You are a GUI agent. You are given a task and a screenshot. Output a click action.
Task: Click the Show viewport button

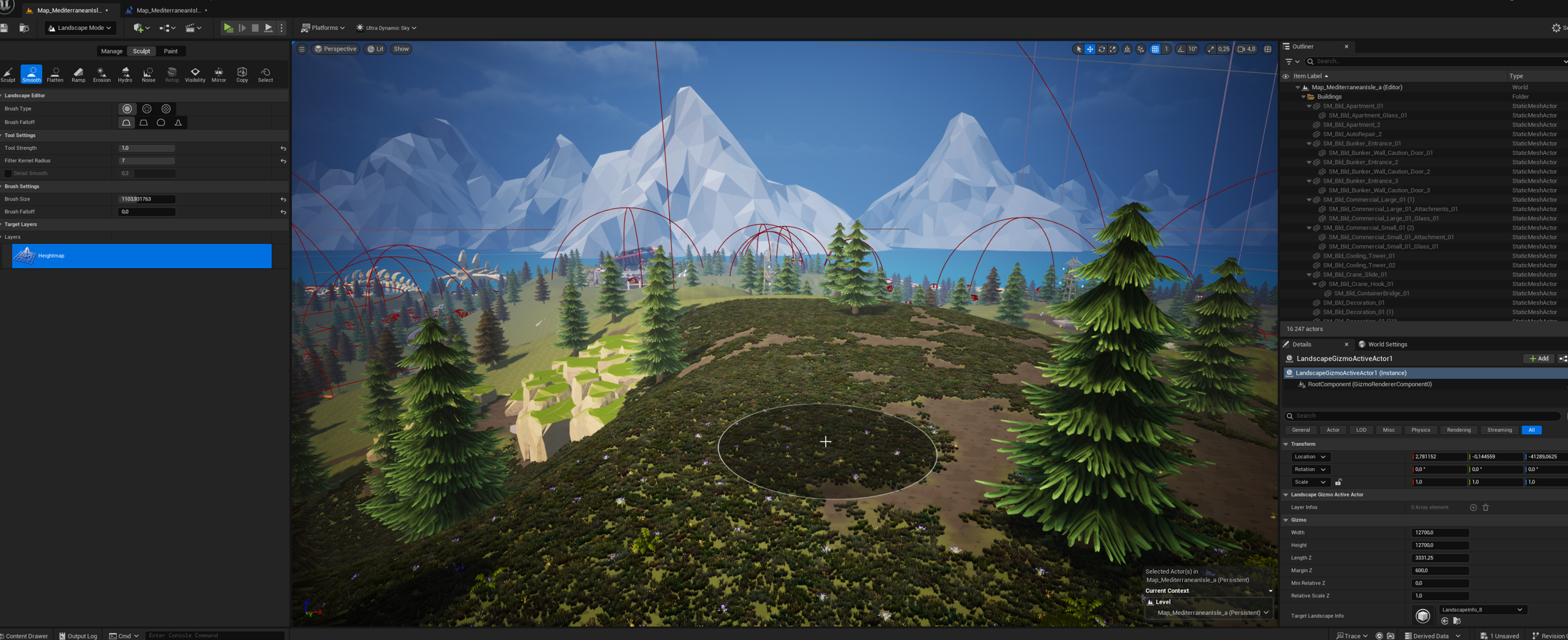tap(401, 49)
